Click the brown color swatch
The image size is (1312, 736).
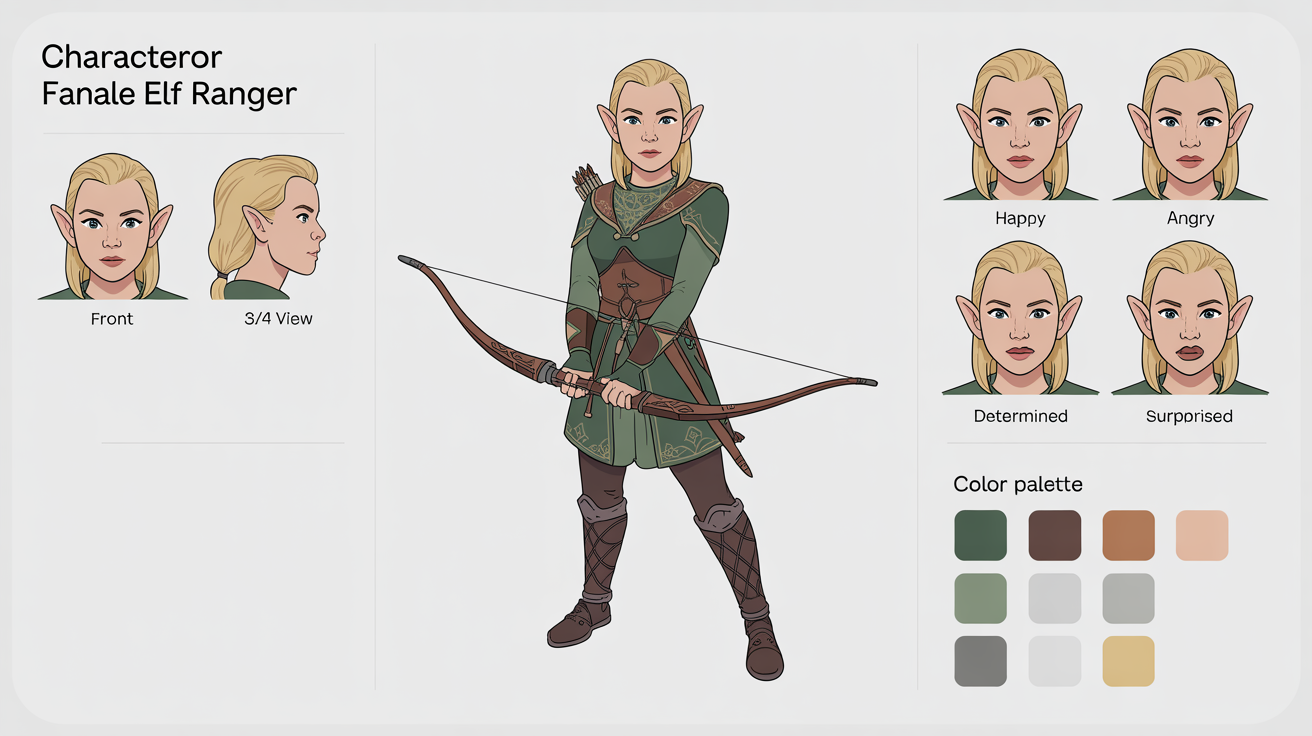[x=1054, y=535]
